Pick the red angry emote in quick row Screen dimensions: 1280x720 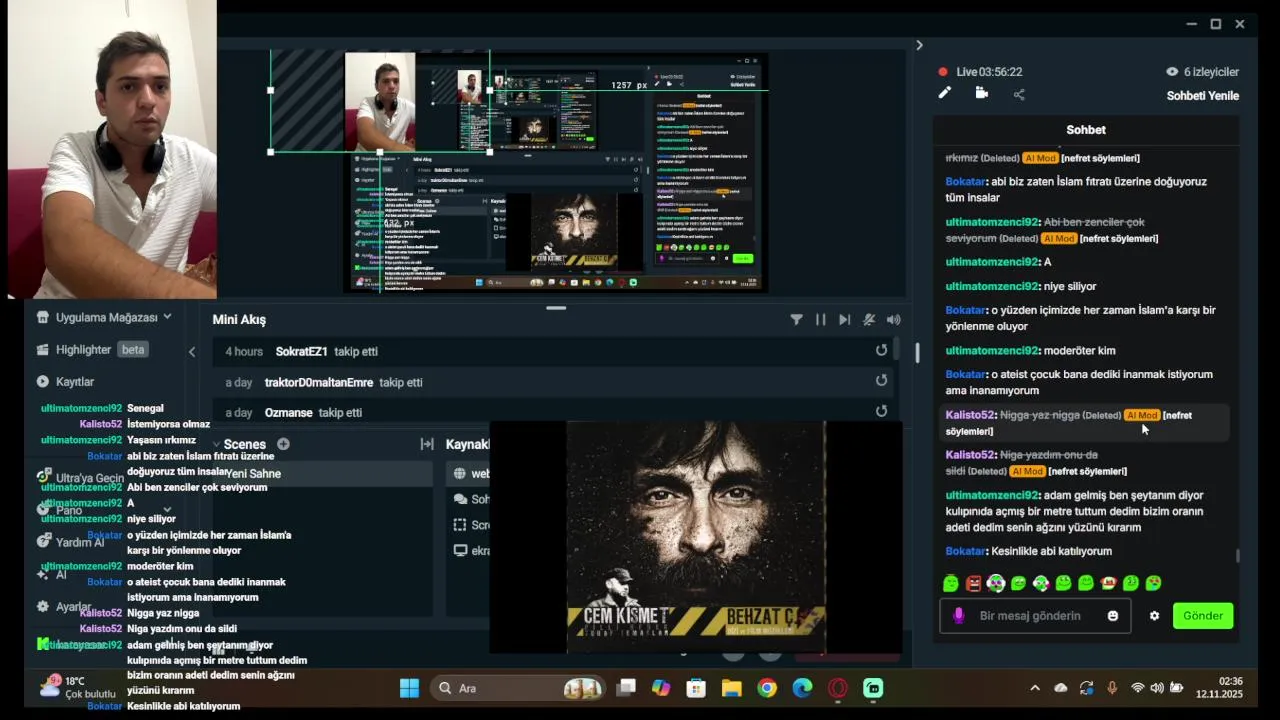973,583
